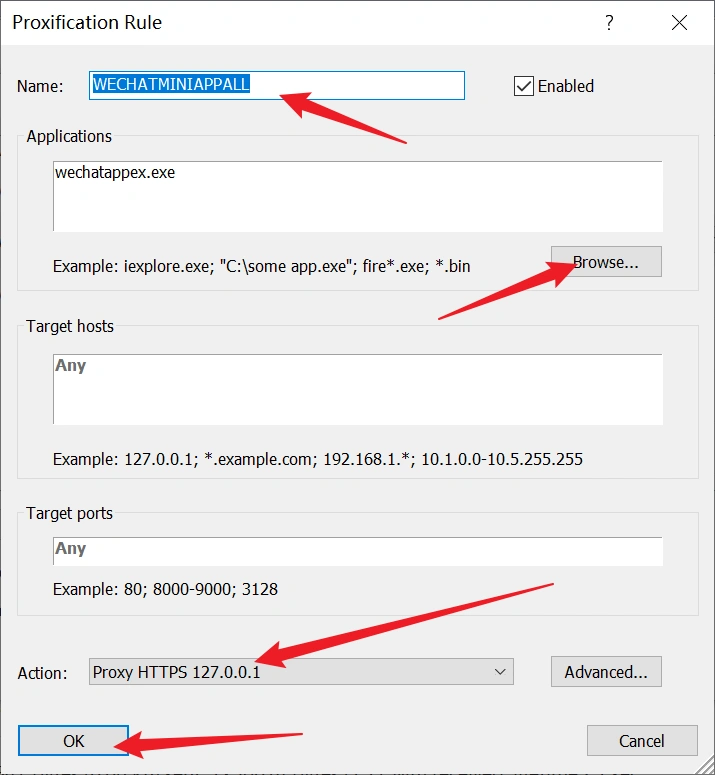Image resolution: width=715 pixels, height=775 pixels.
Task: Click the Proxification Rule title bar text
Action: point(87,22)
